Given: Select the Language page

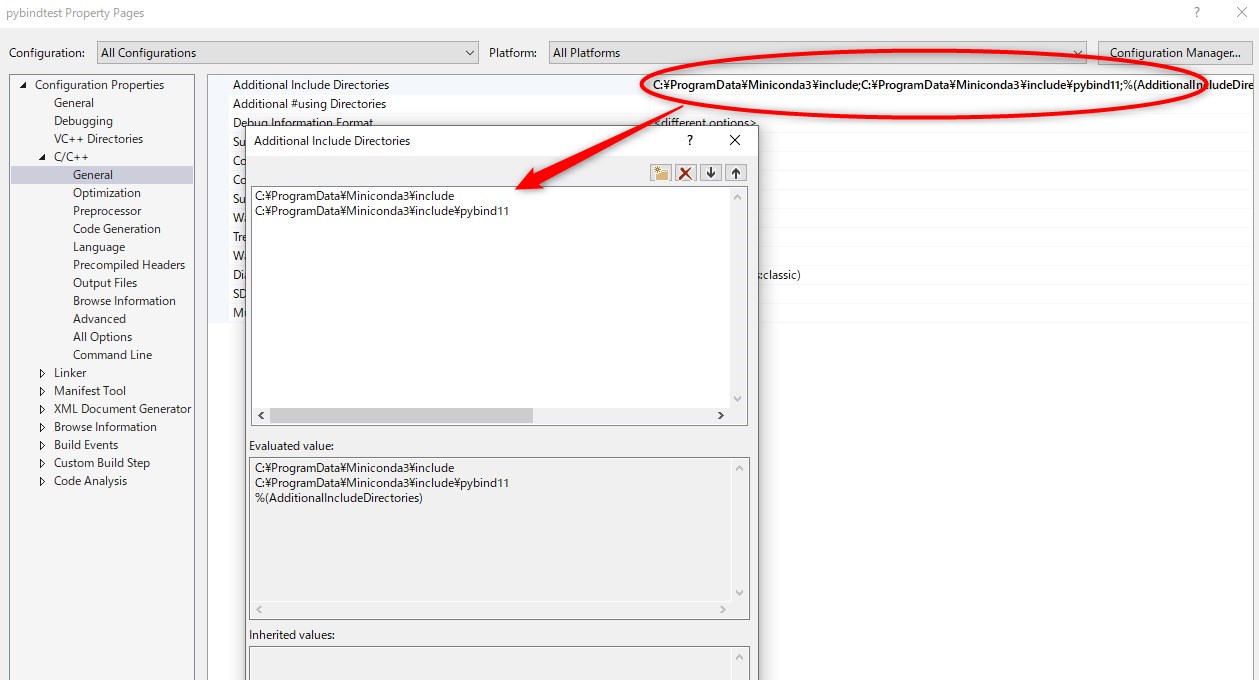Looking at the screenshot, I should tap(99, 247).
